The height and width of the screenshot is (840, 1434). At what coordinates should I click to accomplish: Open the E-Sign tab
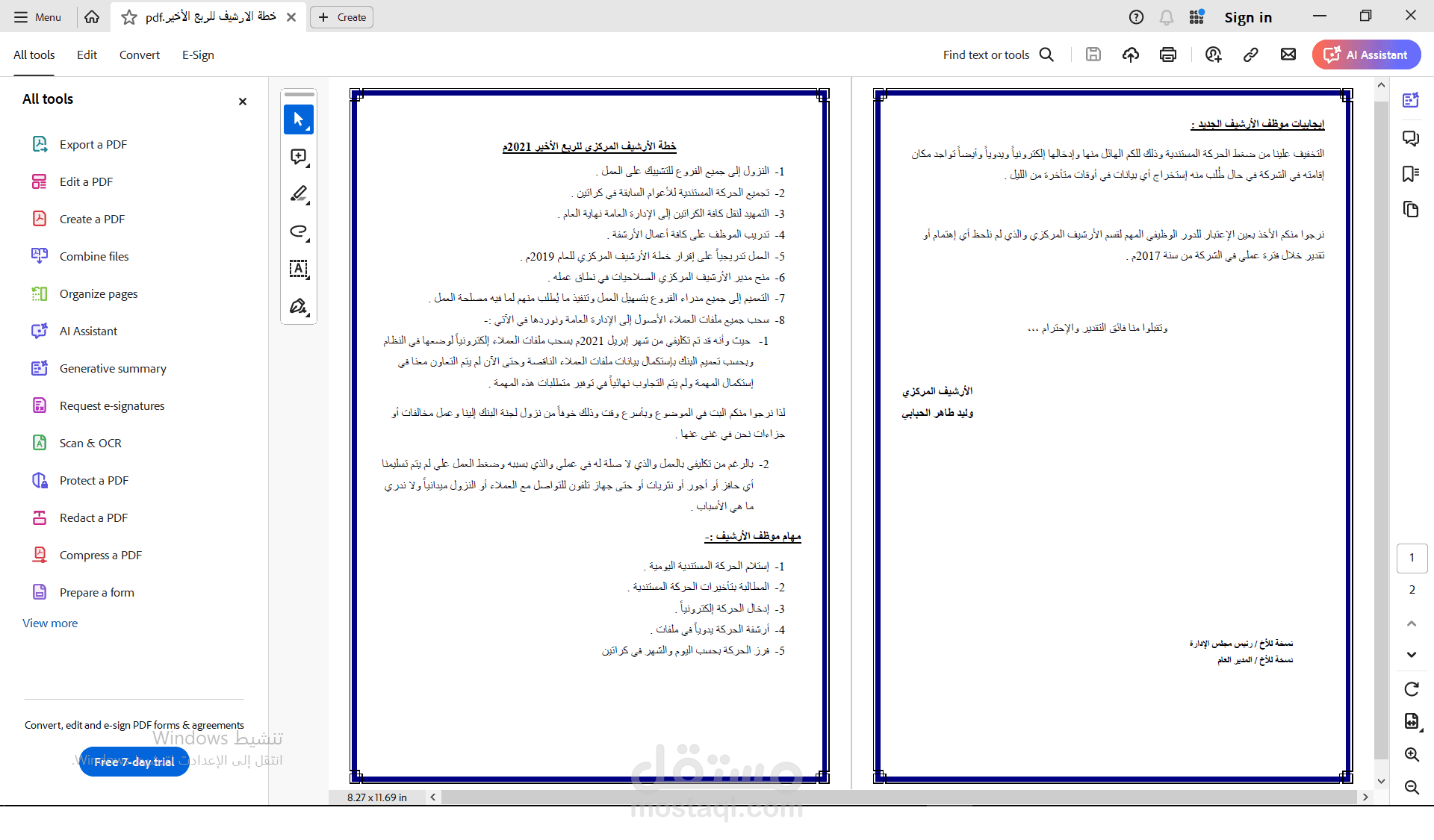coord(198,55)
